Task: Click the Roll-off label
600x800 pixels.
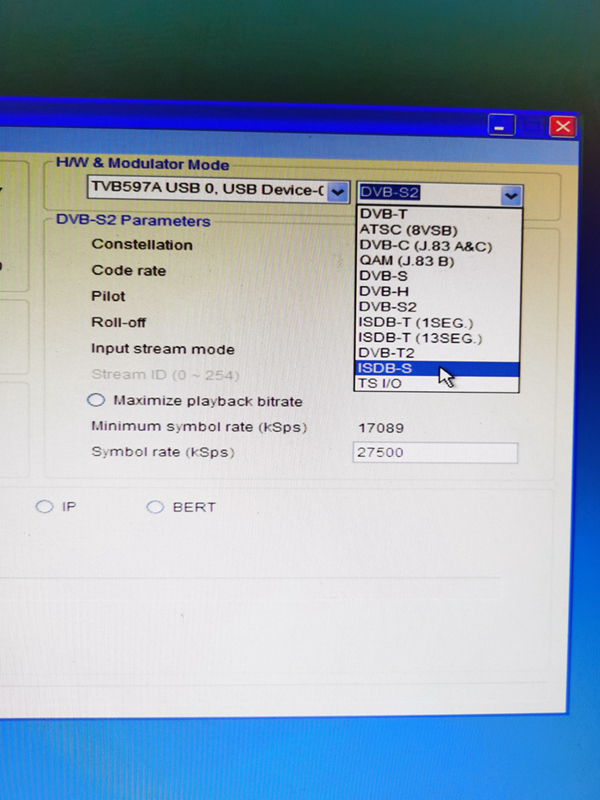Action: coord(118,322)
